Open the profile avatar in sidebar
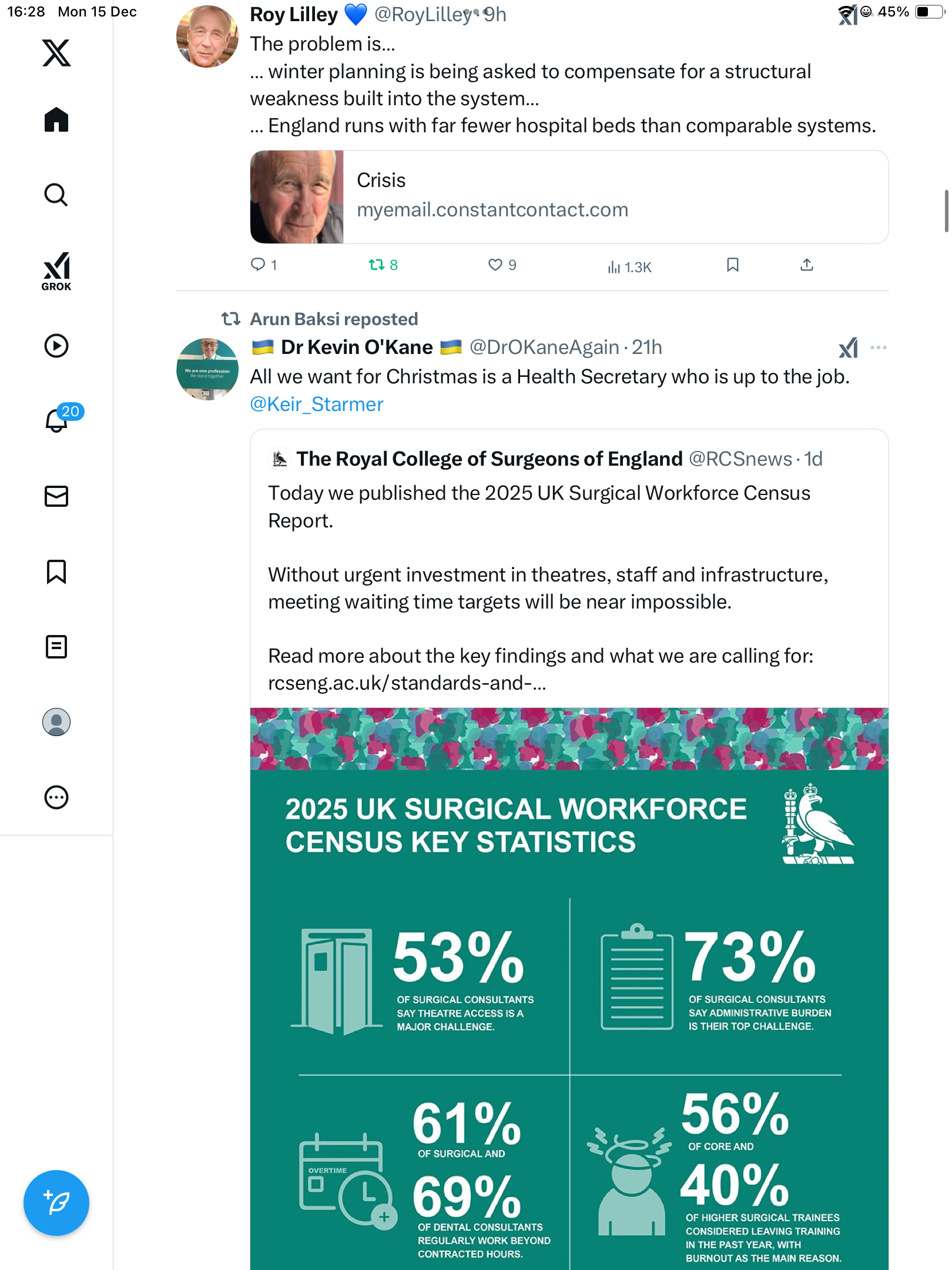The height and width of the screenshot is (1270, 952). (x=56, y=722)
